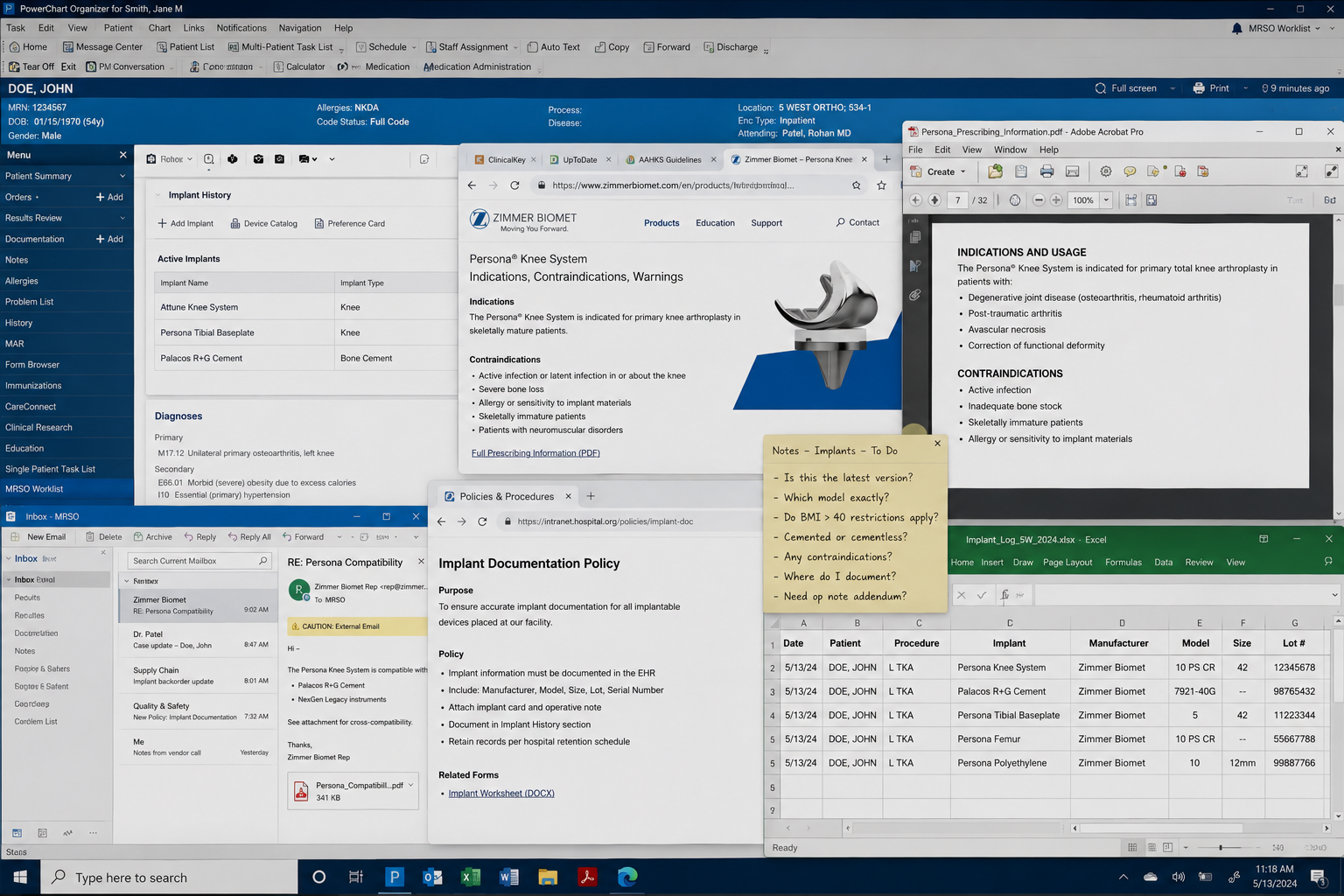
Task: Open Device Catalog in Implant History
Action: click(263, 223)
